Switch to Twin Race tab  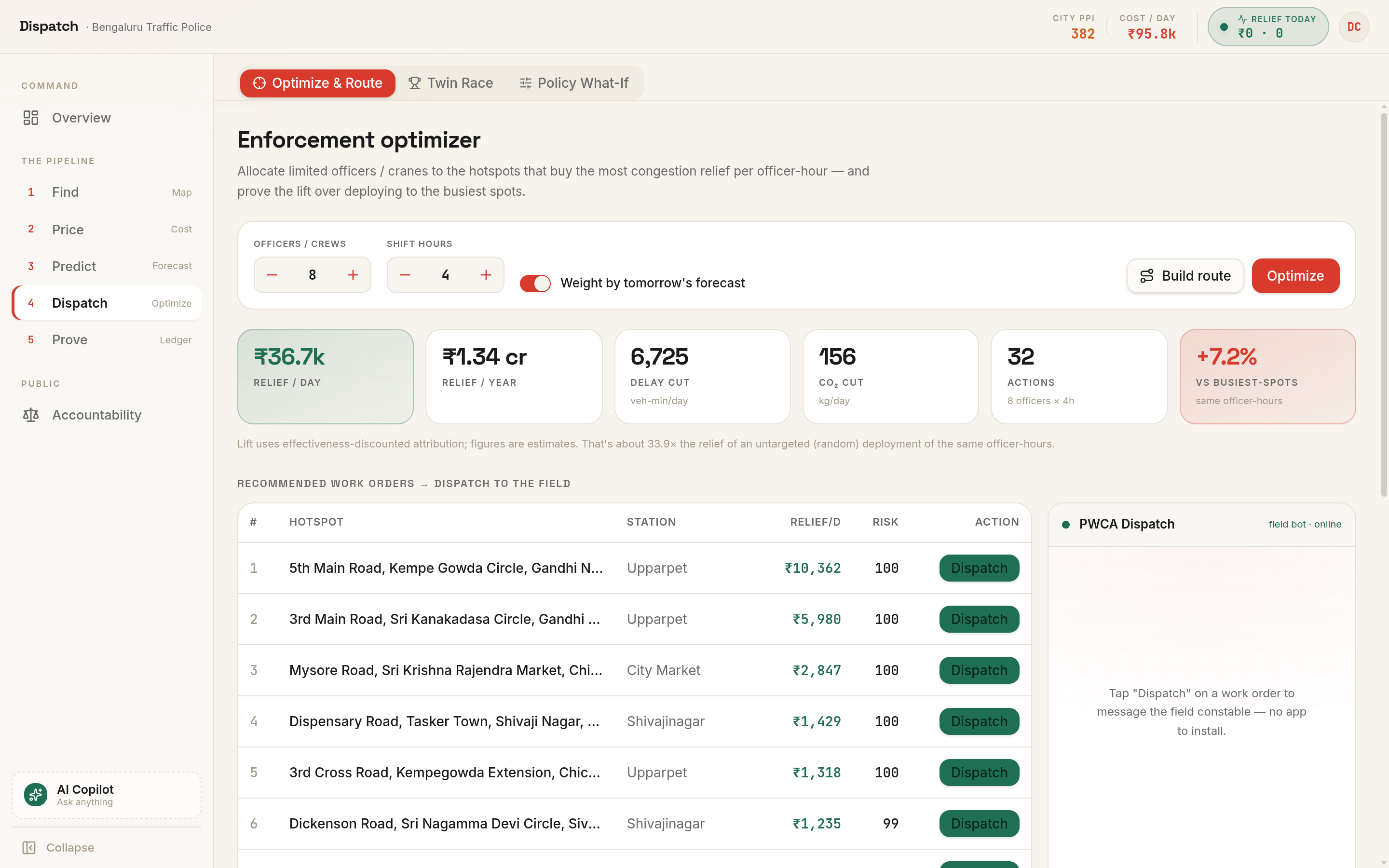pos(450,83)
